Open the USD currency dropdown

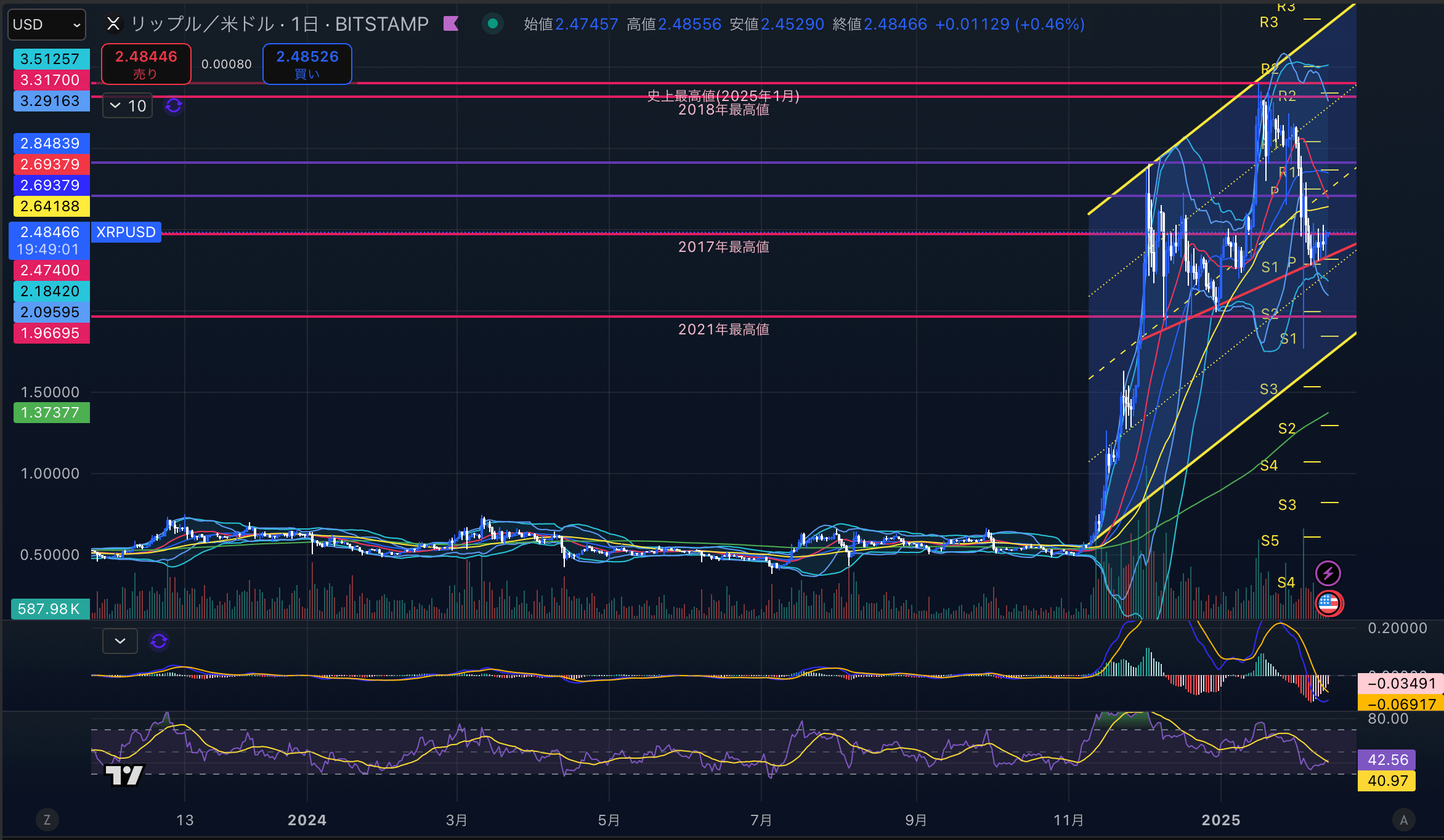tap(47, 25)
